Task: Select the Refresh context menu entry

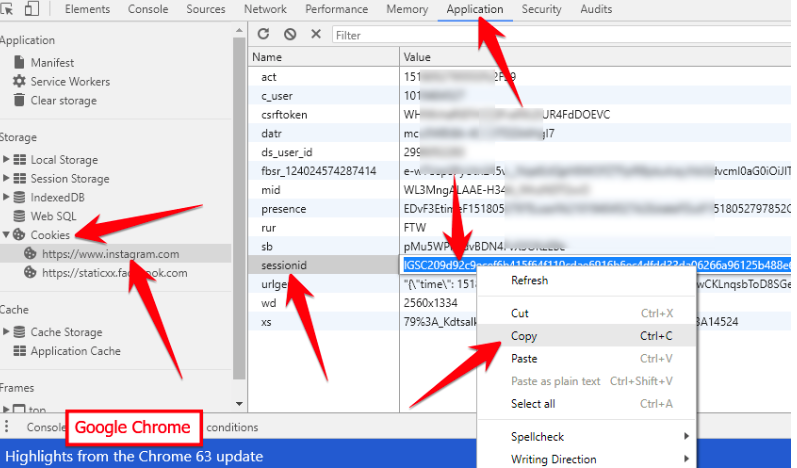Action: (529, 281)
